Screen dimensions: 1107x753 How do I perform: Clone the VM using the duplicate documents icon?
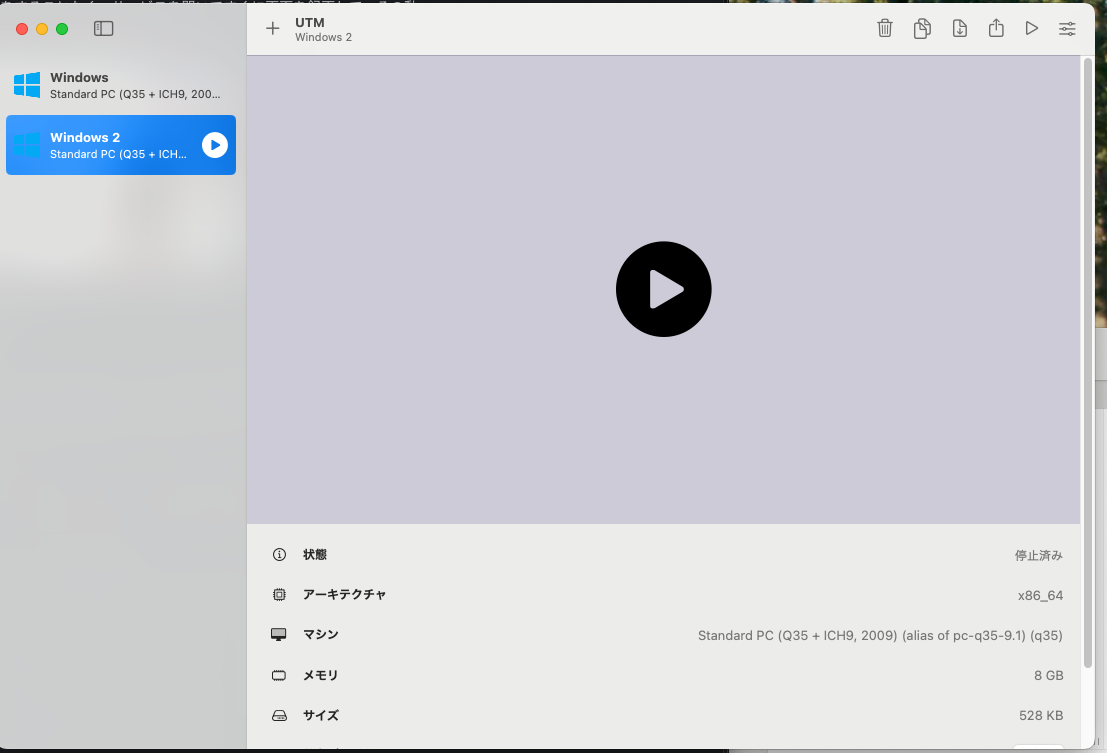click(922, 28)
